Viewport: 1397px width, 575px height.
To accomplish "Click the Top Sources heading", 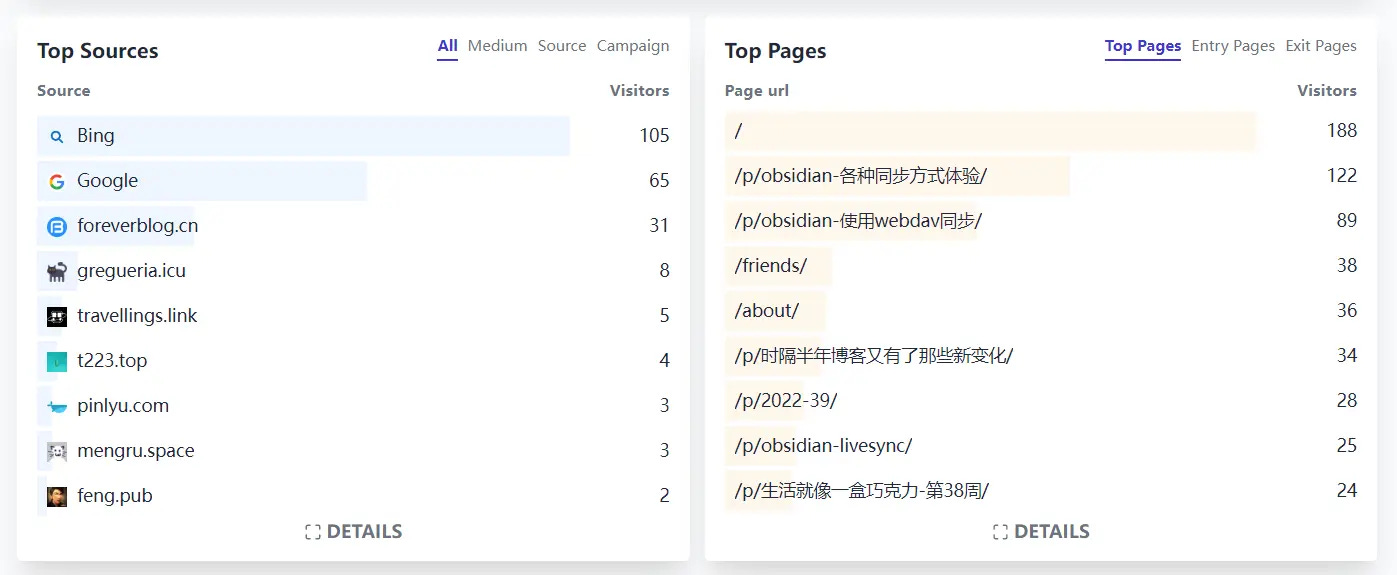I will coord(98,52).
